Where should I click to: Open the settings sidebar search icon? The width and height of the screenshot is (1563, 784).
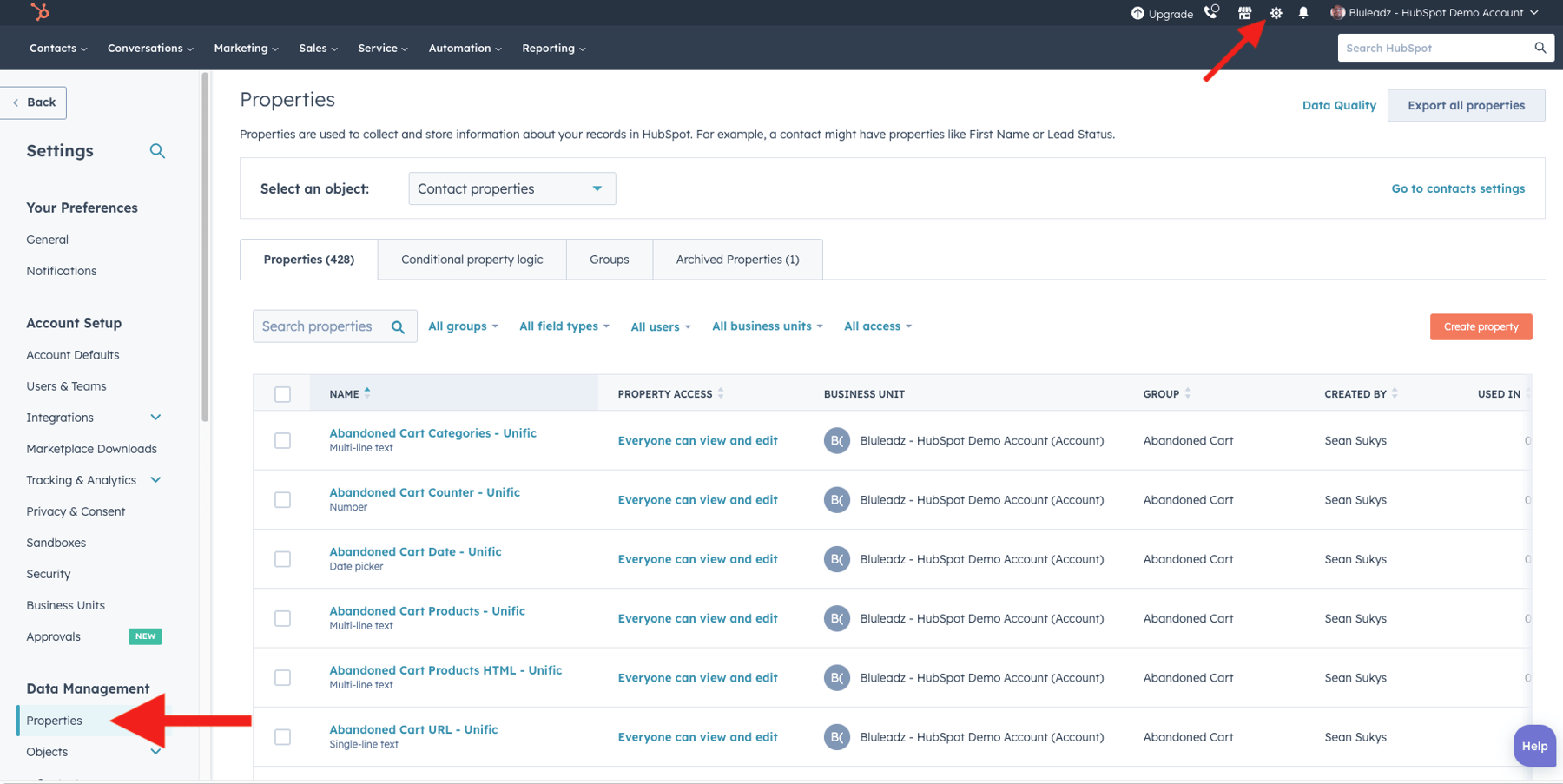pos(157,150)
